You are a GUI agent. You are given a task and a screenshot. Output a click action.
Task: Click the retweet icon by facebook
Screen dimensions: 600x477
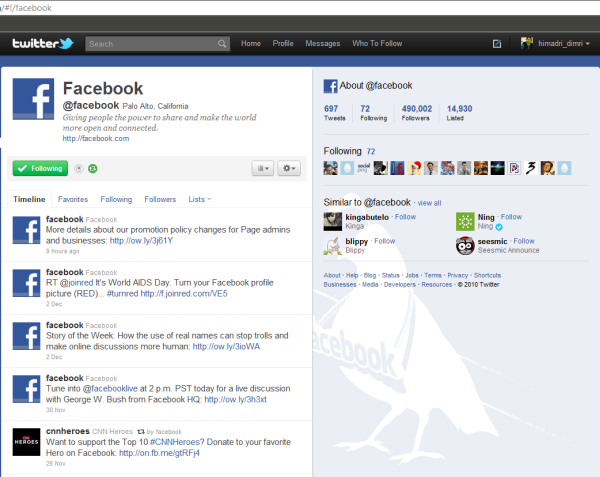141,431
